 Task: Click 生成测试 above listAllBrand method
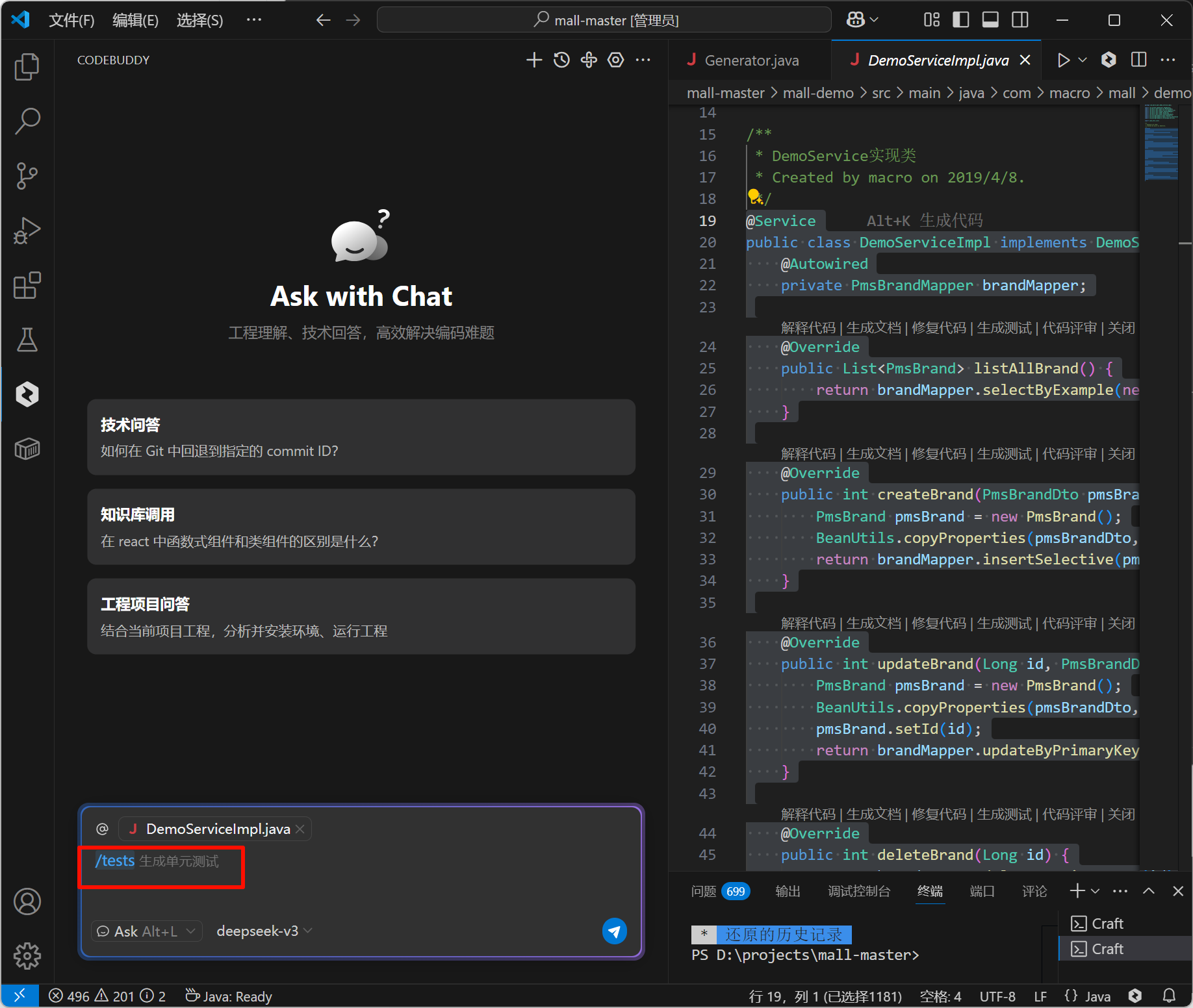(x=1003, y=328)
